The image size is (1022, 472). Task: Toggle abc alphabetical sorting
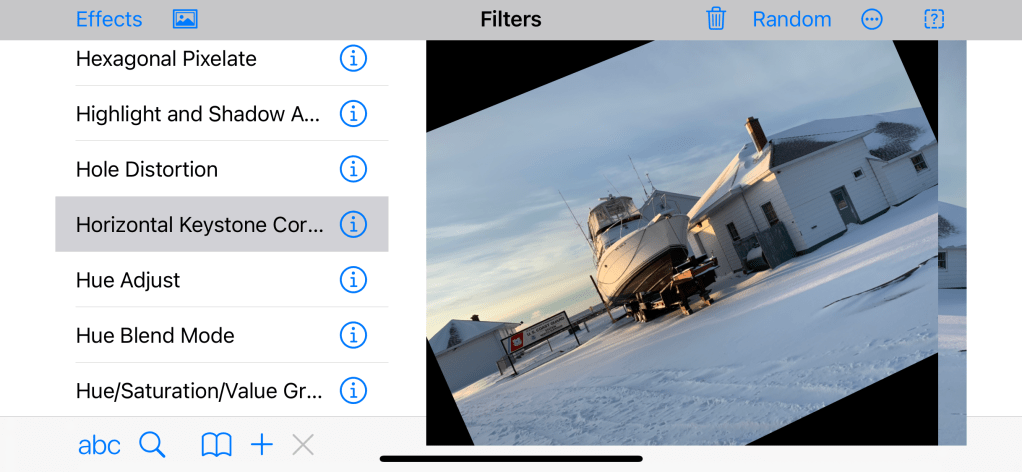pyautogui.click(x=99, y=445)
